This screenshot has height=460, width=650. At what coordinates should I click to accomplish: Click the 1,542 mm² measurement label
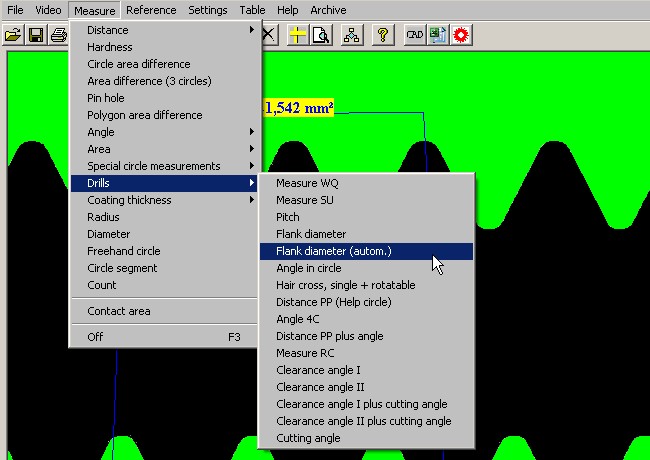[299, 107]
